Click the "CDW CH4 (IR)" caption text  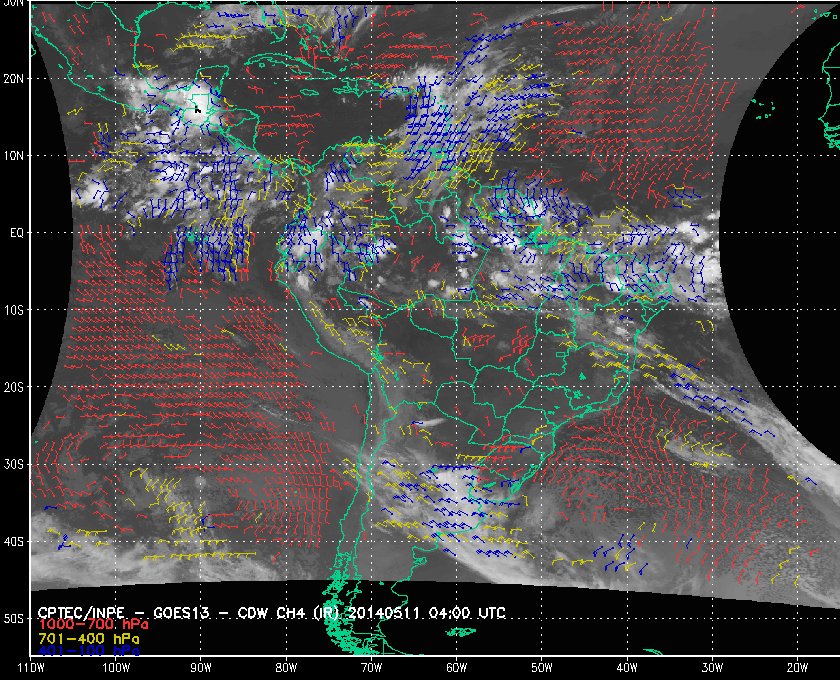tap(288, 613)
